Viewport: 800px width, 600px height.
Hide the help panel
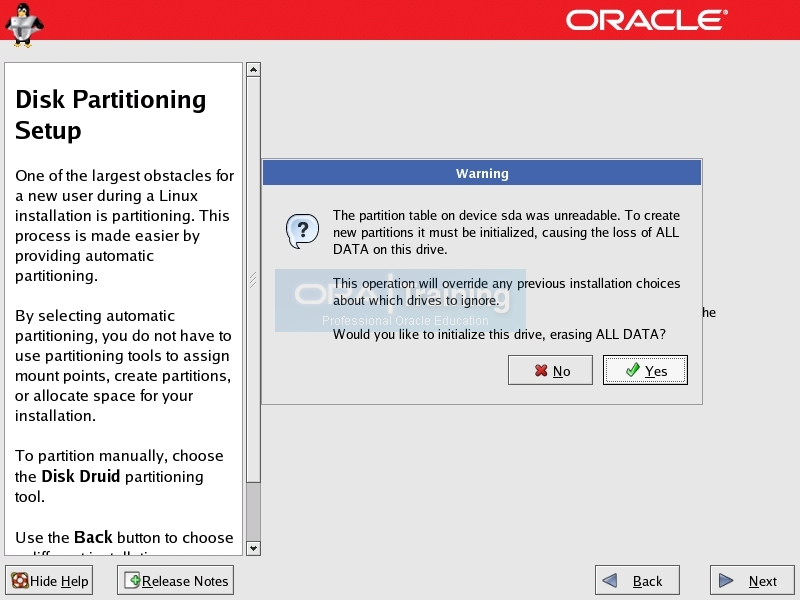click(x=49, y=581)
